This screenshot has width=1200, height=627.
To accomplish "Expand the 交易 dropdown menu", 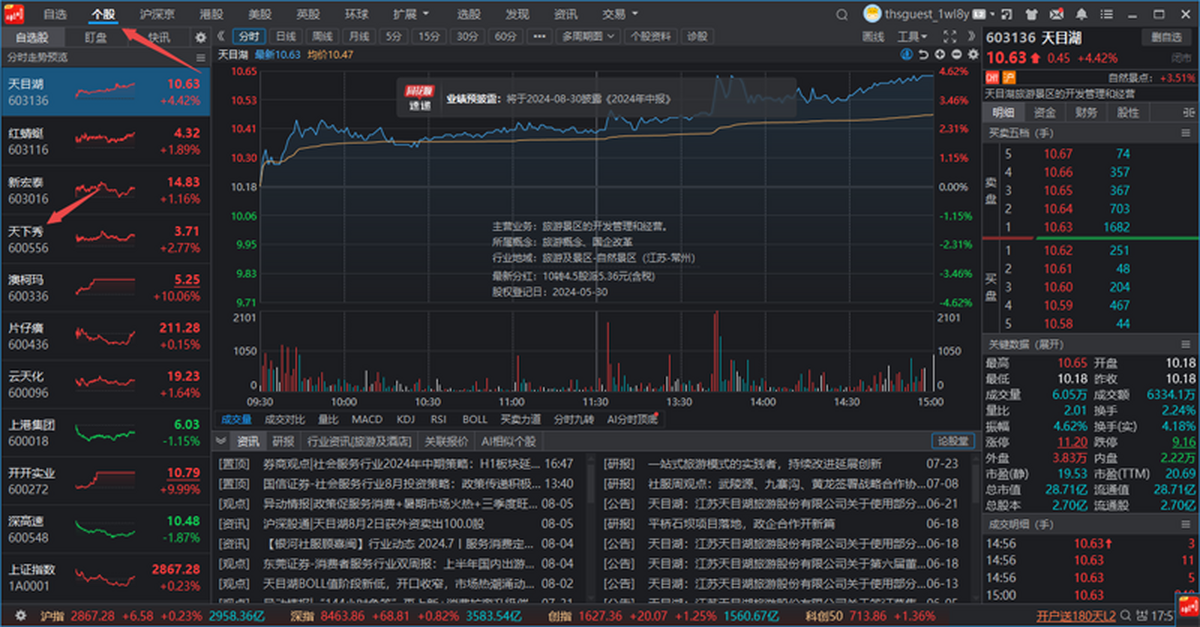I will pyautogui.click(x=620, y=14).
